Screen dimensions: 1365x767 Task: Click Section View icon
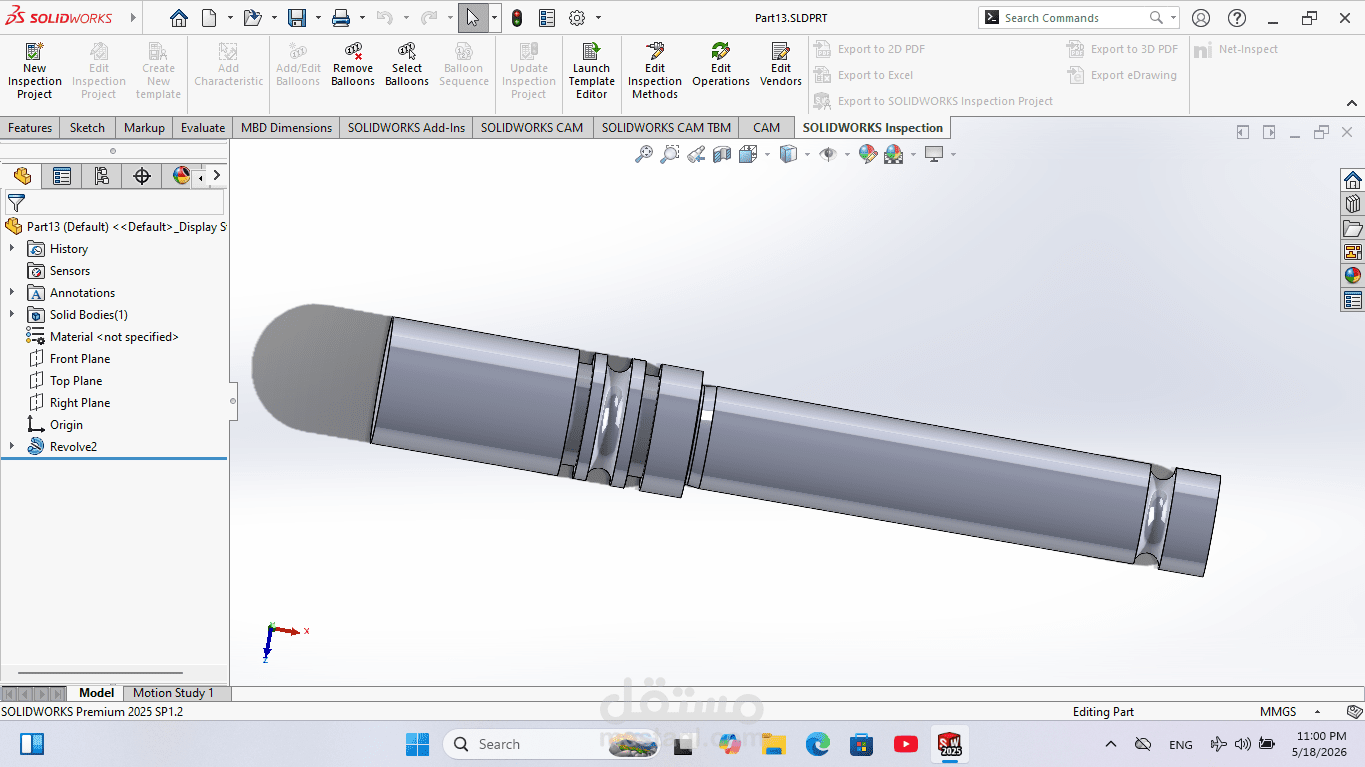point(722,154)
